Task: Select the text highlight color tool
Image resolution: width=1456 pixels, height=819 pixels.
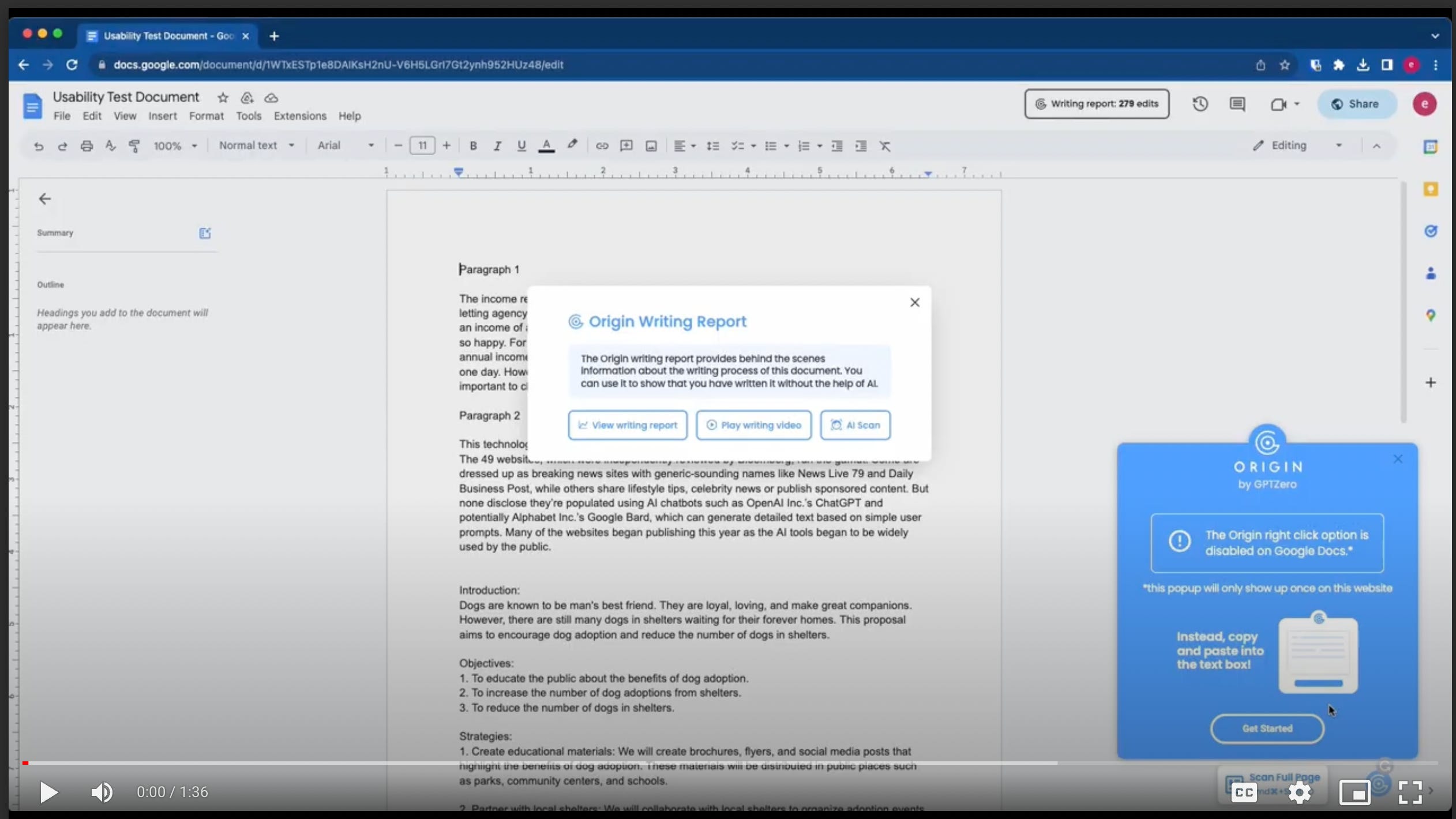Action: pyautogui.click(x=572, y=146)
